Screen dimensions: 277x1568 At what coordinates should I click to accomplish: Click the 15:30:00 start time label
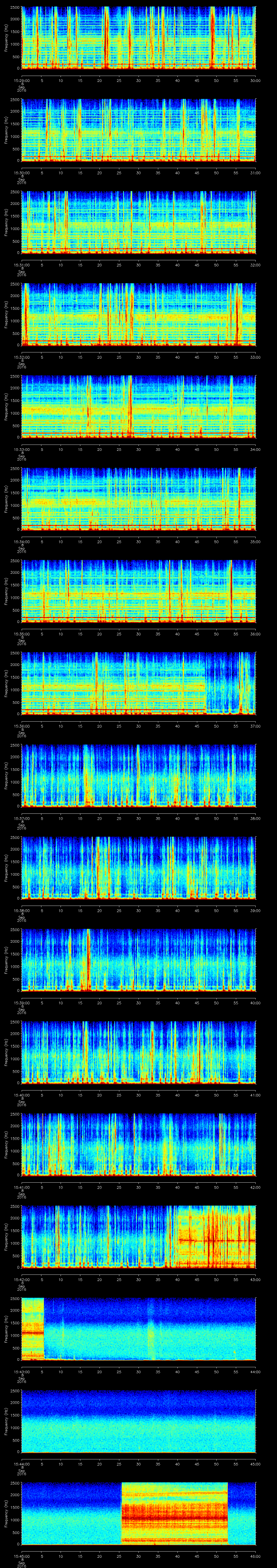point(22,172)
